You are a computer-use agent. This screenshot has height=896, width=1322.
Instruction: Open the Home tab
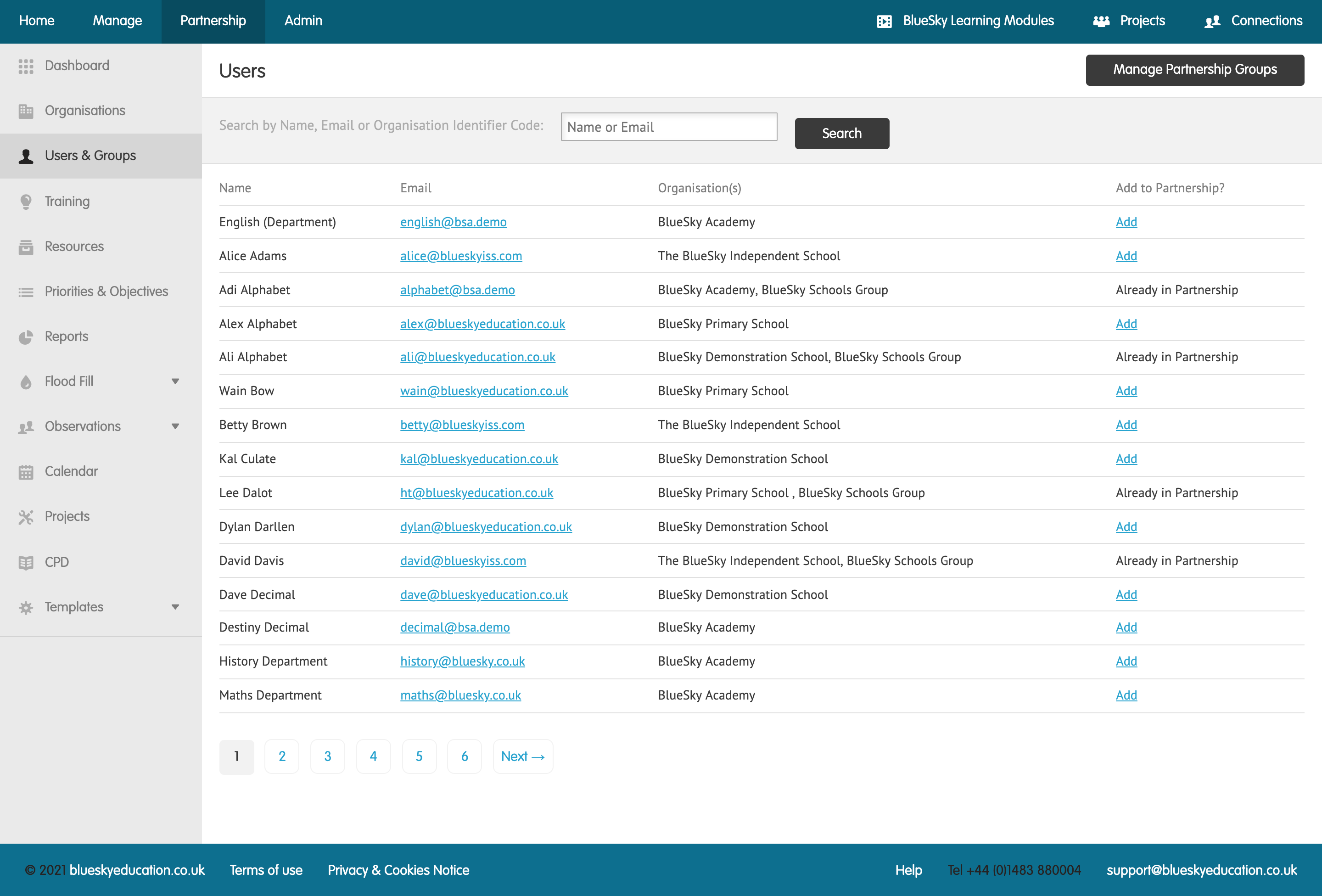pos(37,21)
